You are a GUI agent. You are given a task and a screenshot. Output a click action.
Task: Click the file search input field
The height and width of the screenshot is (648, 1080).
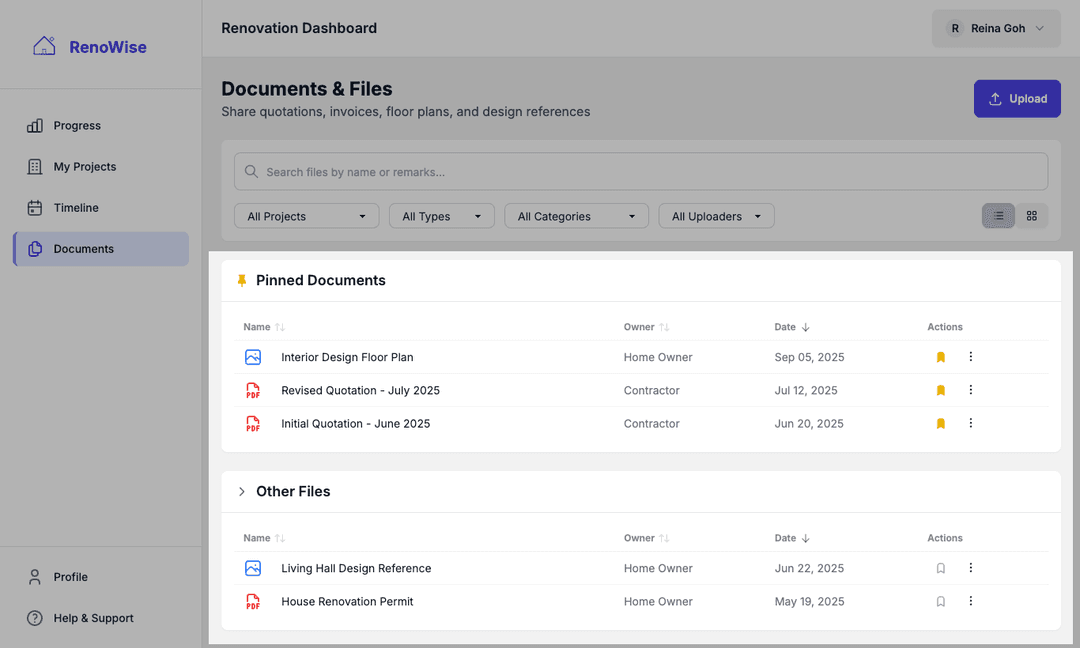(640, 171)
